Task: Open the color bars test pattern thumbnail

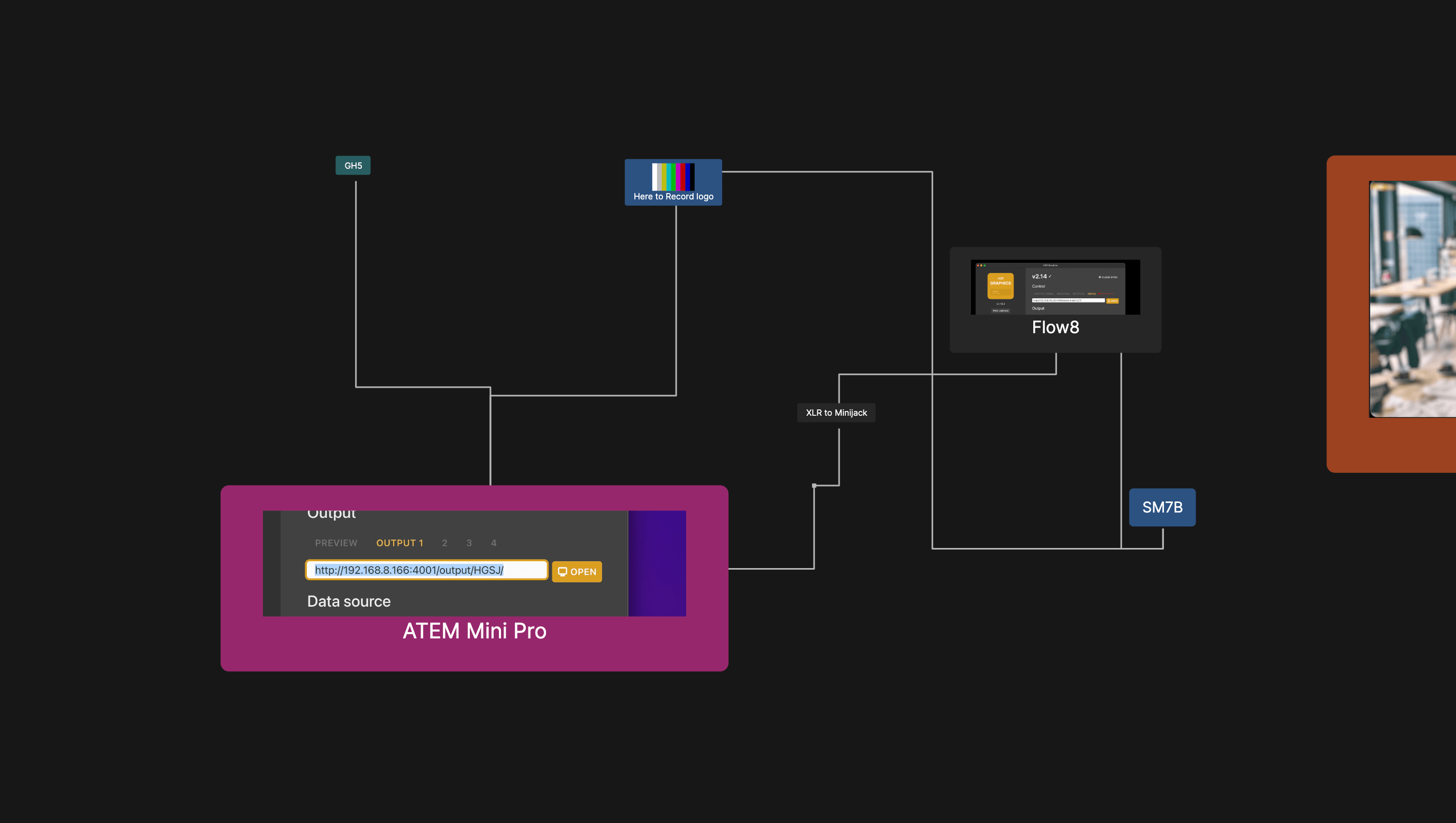Action: click(x=673, y=177)
